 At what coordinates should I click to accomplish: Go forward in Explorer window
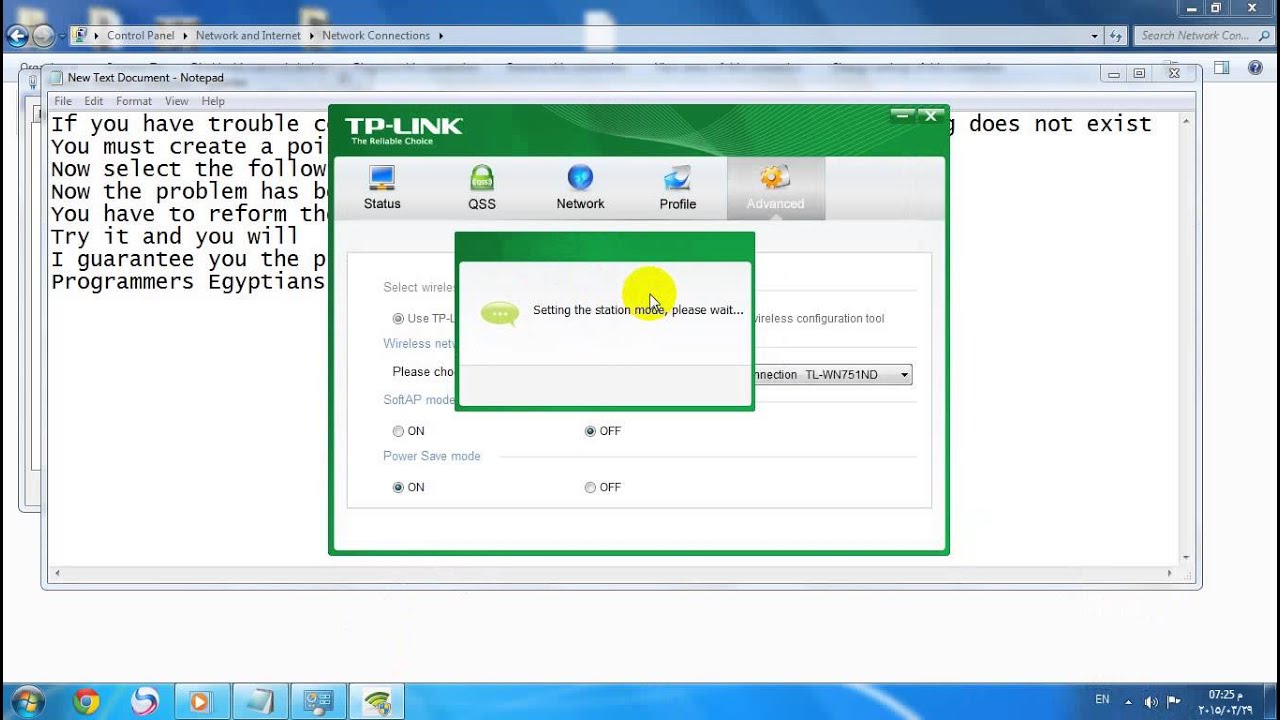pyautogui.click(x=43, y=36)
